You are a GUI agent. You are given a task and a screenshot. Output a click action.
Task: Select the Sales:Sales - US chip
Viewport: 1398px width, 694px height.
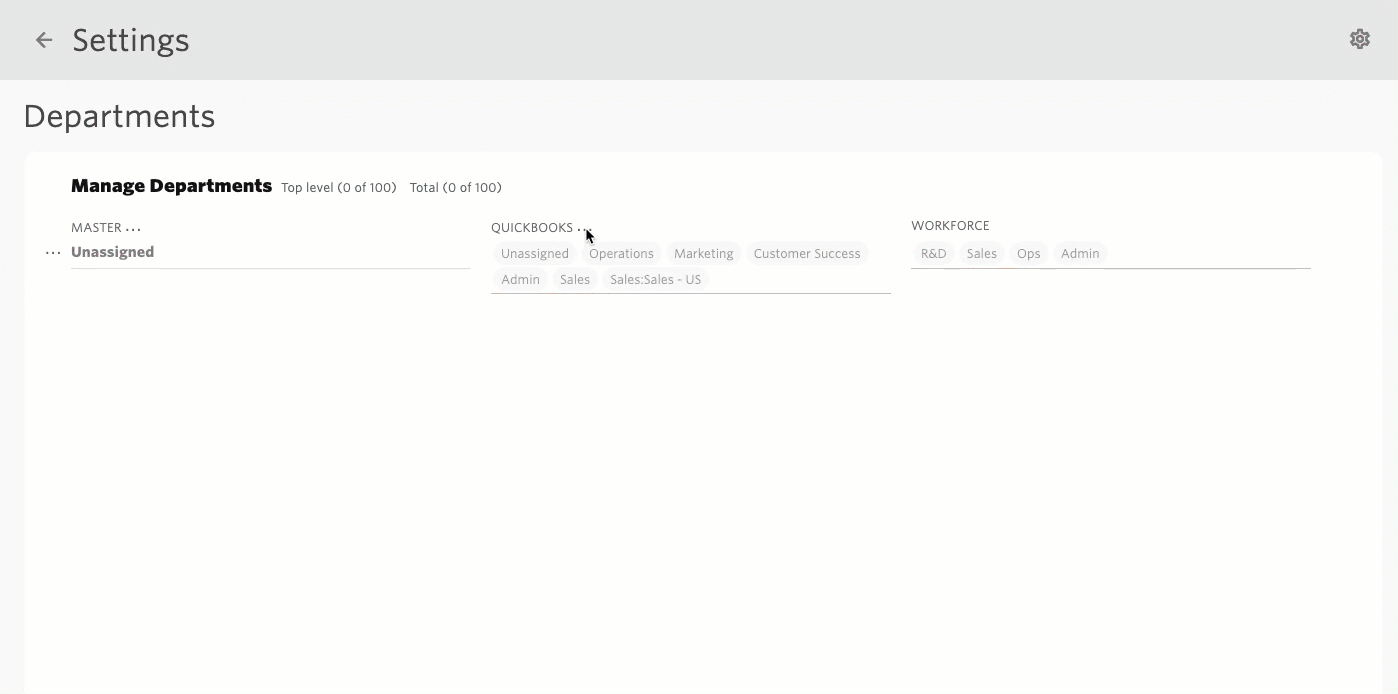pyautogui.click(x=655, y=280)
